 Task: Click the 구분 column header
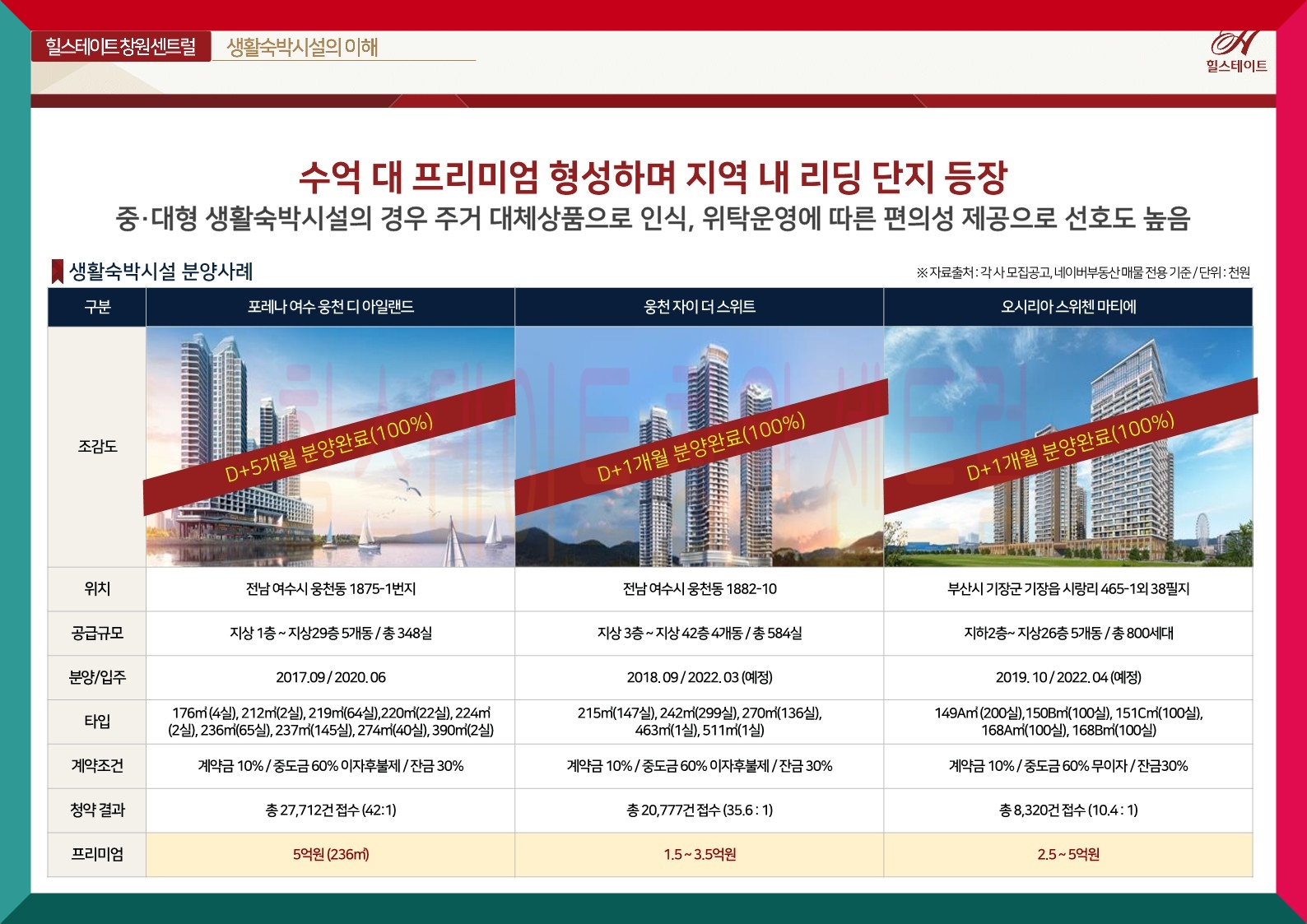[x=97, y=307]
